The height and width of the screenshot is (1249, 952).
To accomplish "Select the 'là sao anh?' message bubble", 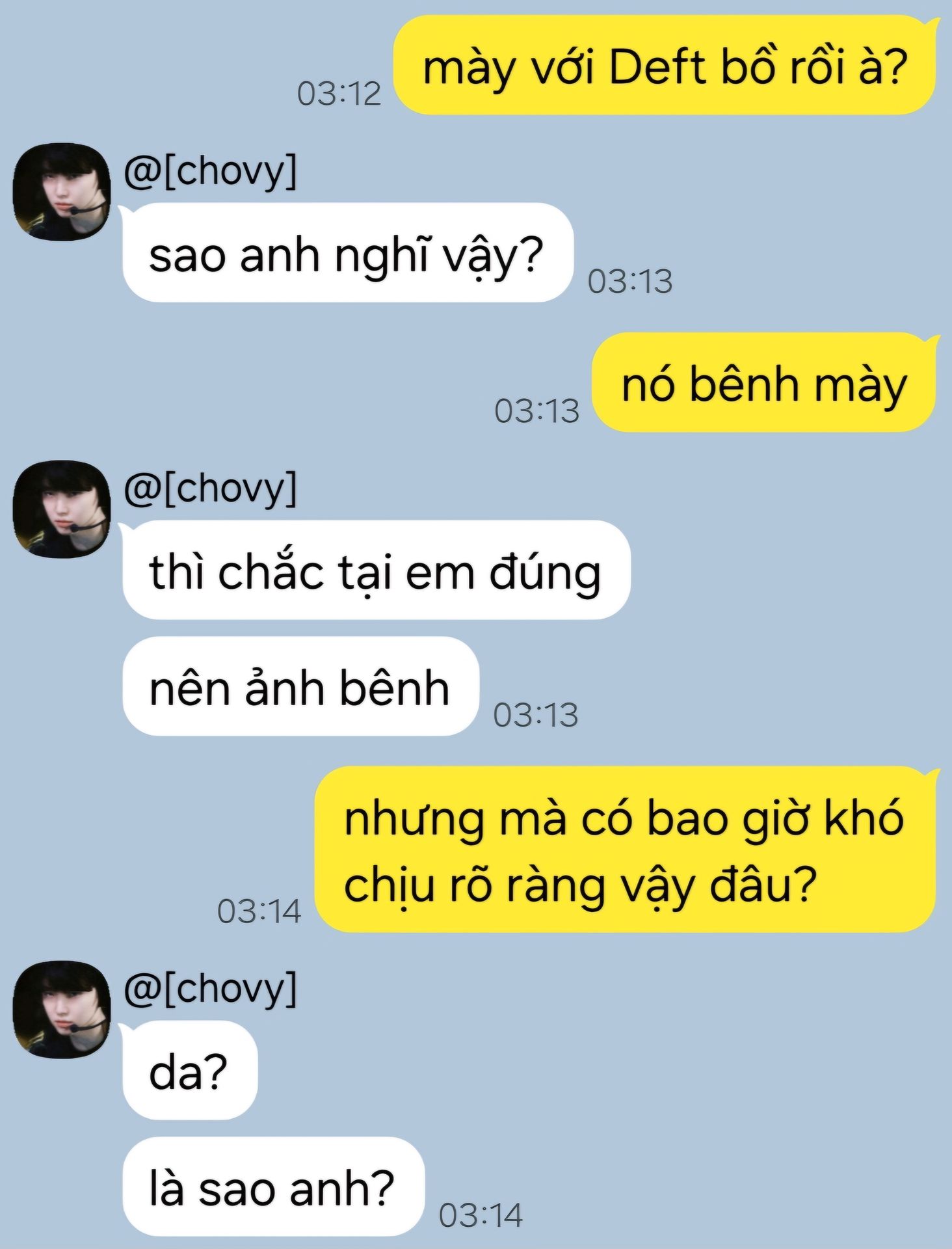I will point(273,1187).
